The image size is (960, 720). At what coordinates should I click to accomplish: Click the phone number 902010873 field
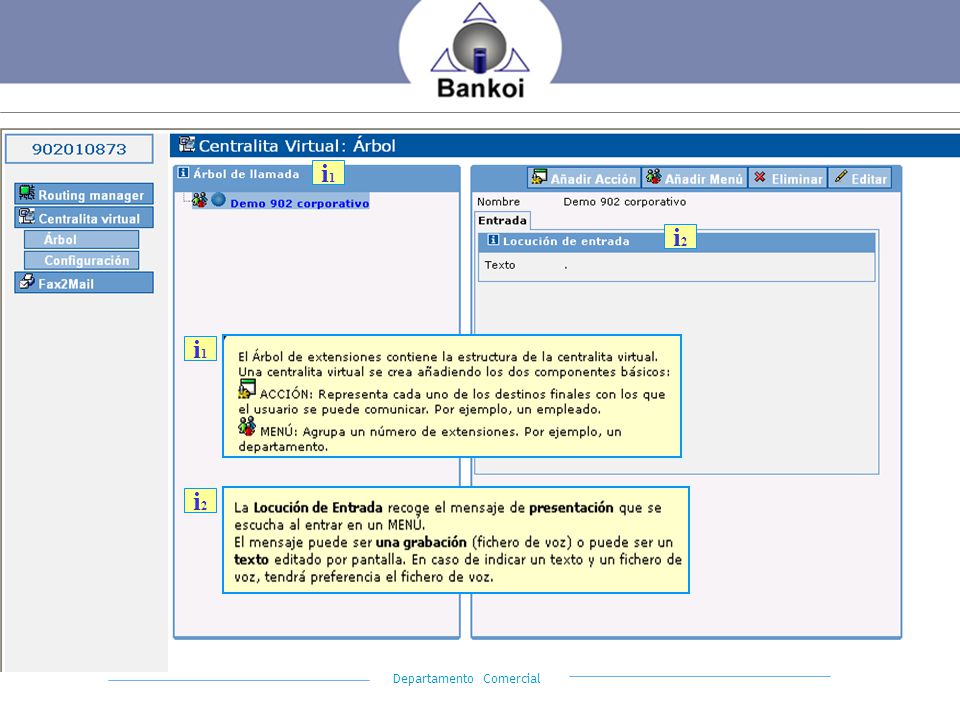pos(79,149)
